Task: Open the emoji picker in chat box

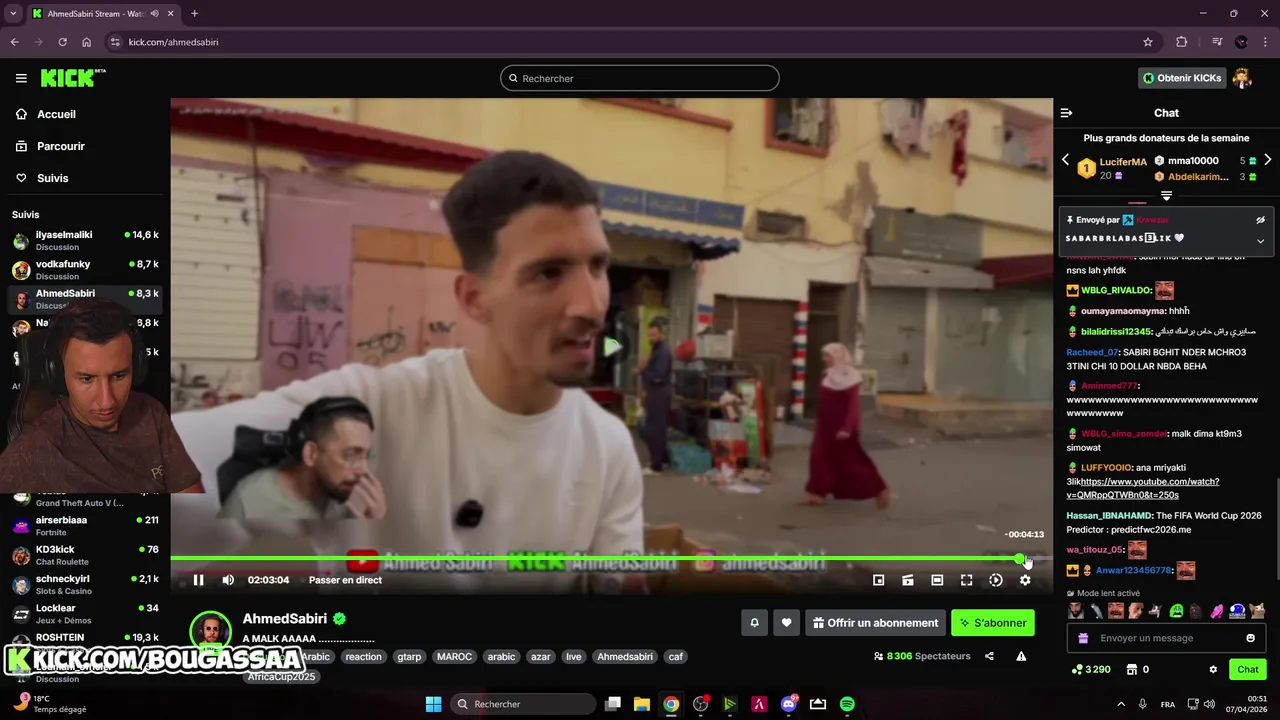Action: pyautogui.click(x=1250, y=638)
